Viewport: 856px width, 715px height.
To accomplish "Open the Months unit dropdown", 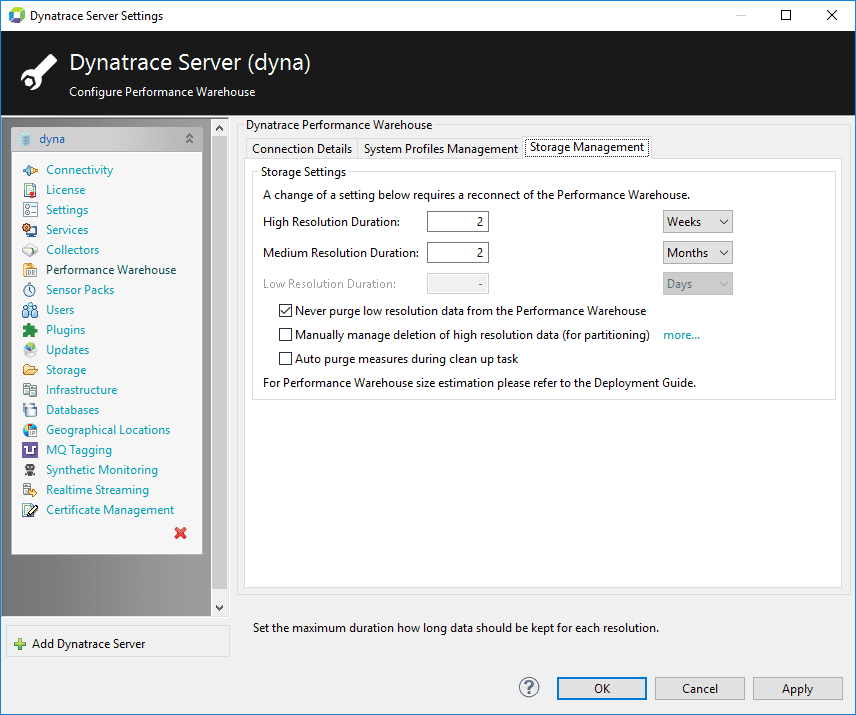I will pos(698,253).
